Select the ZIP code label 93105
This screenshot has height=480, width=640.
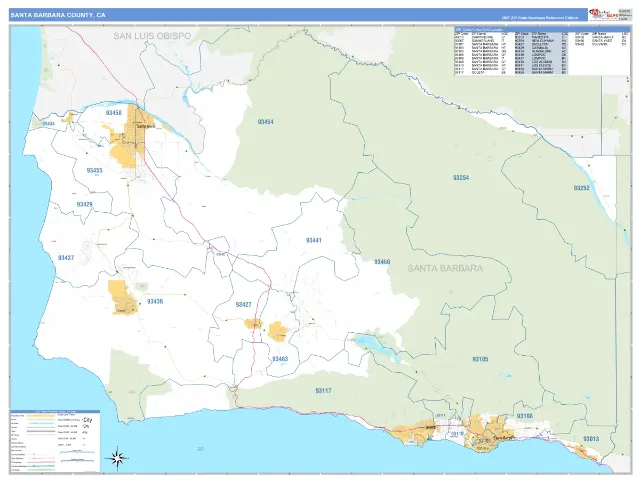click(480, 359)
